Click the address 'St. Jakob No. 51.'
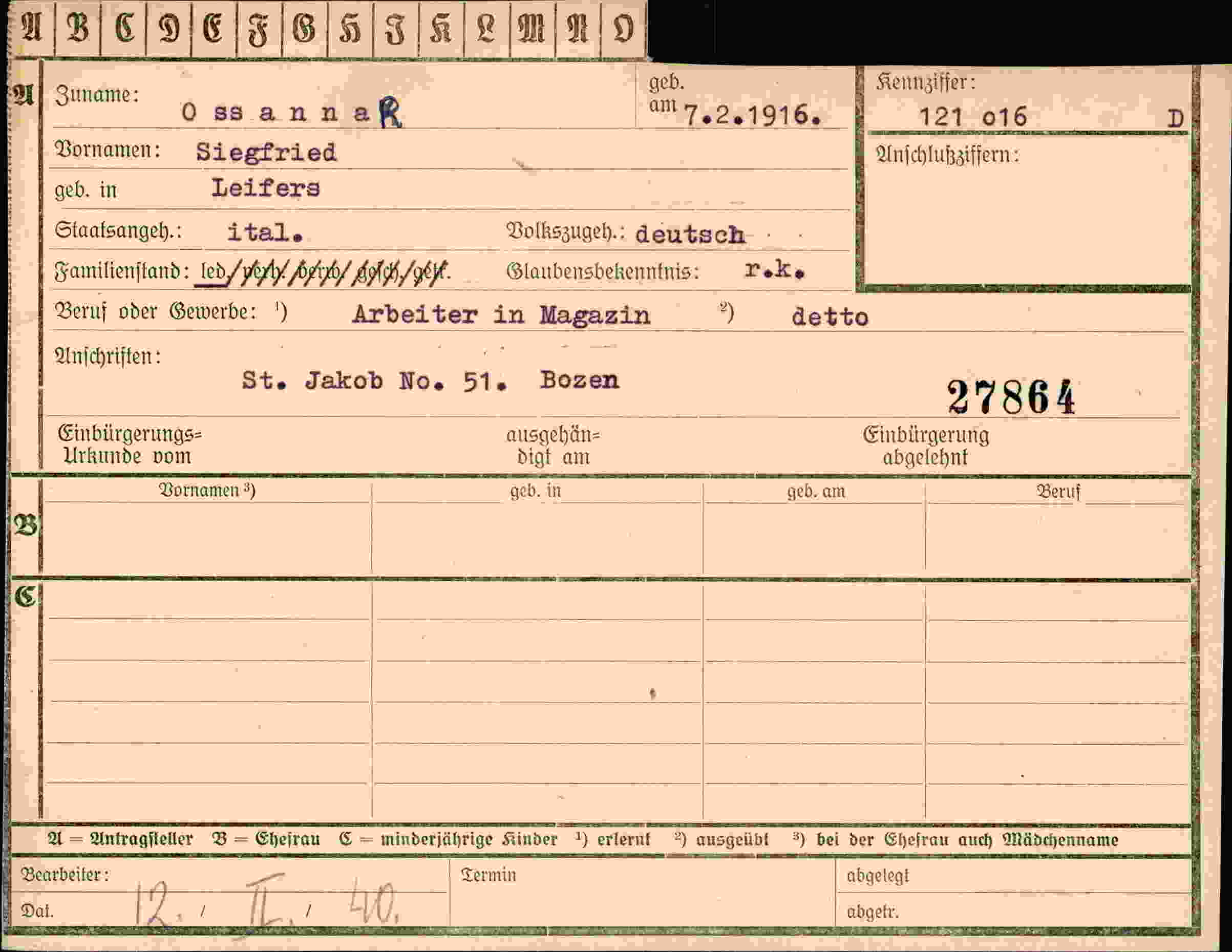The width and height of the screenshot is (1232, 952). point(375,382)
